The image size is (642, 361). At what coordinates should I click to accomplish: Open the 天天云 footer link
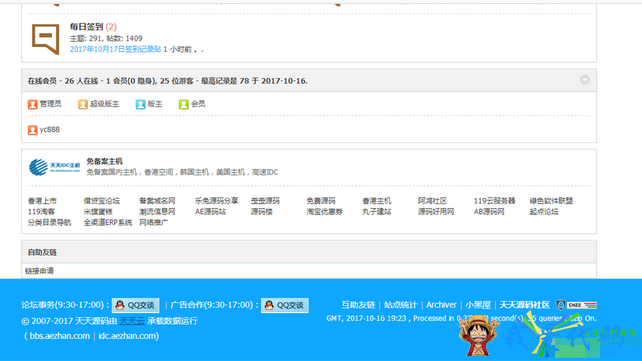(x=132, y=321)
